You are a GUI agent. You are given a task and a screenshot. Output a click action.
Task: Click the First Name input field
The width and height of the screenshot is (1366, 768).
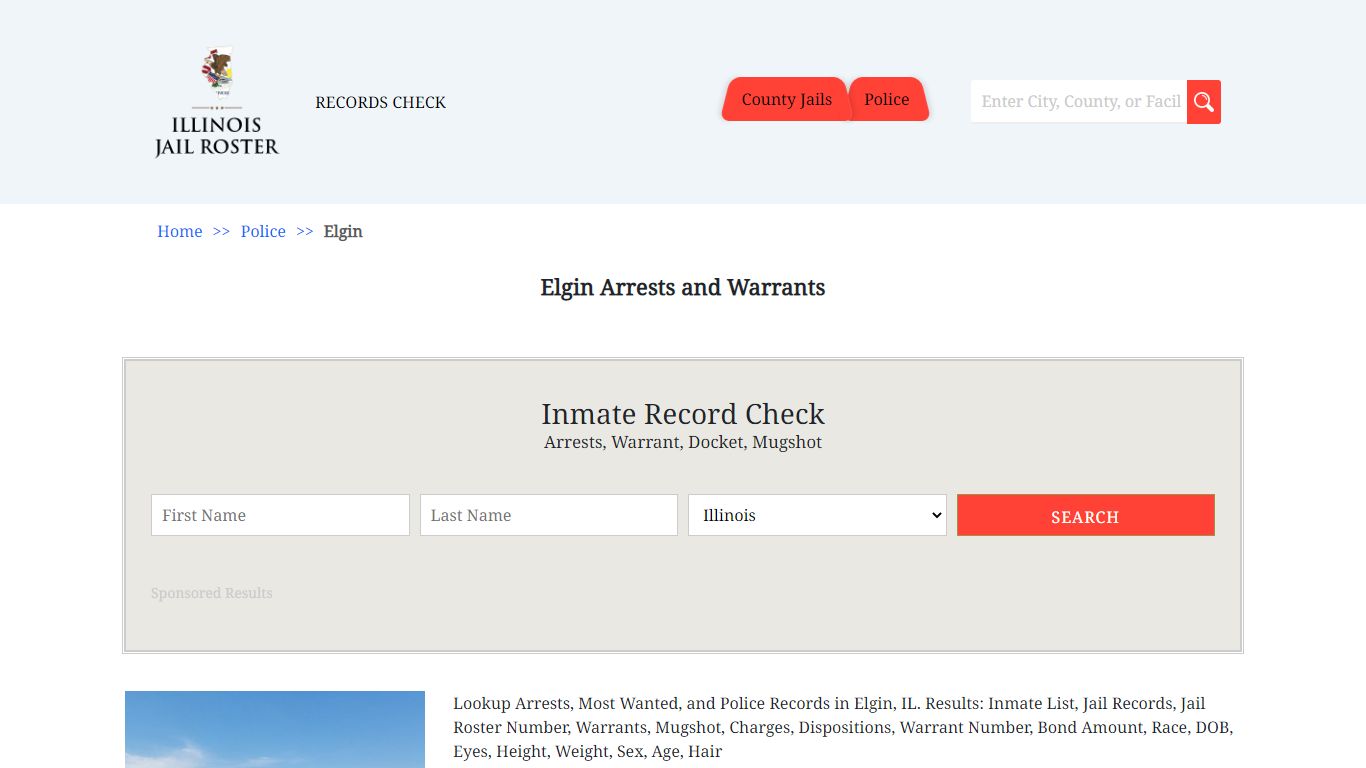[x=280, y=515]
